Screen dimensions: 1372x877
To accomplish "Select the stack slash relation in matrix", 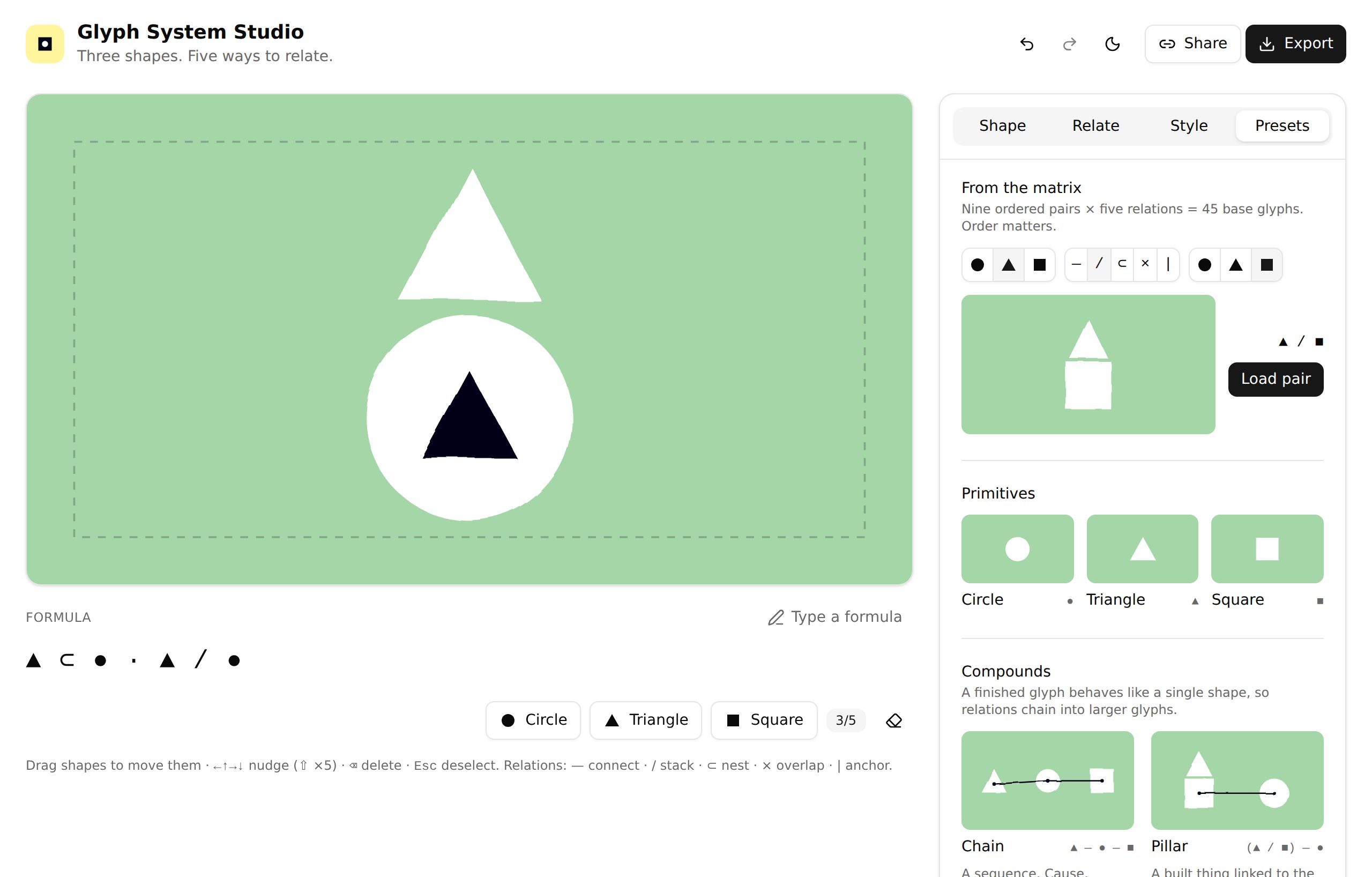I will click(1099, 265).
